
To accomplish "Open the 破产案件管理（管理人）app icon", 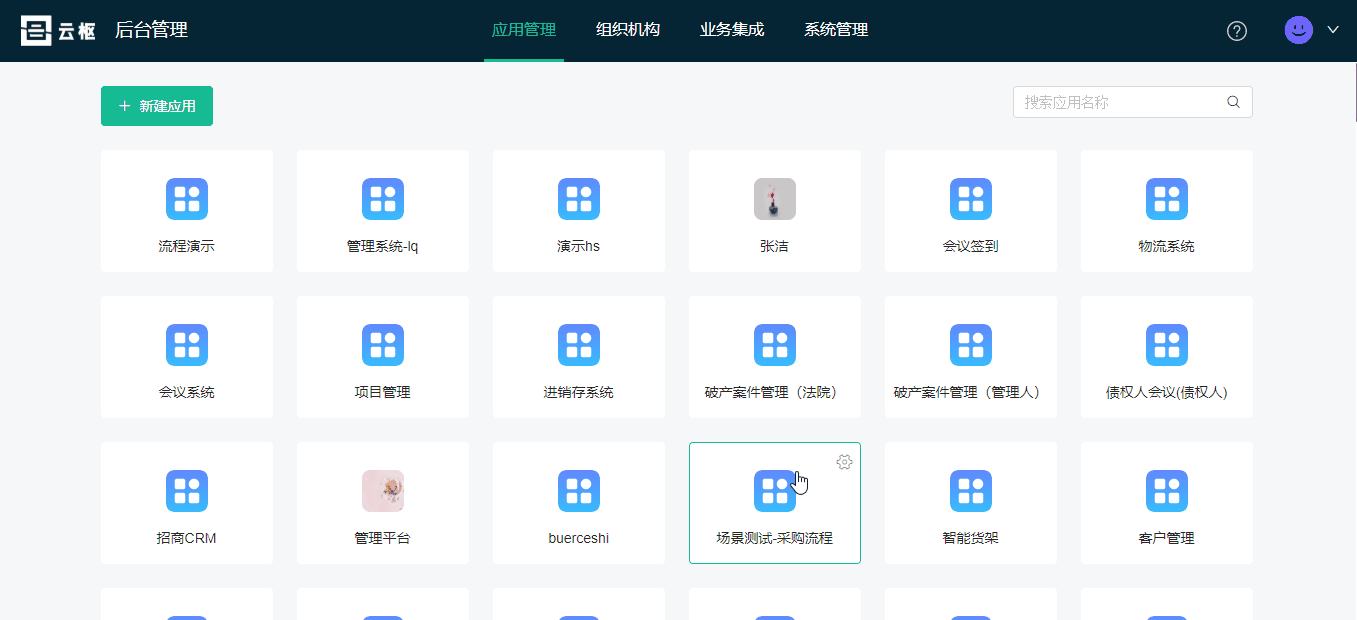I will point(971,345).
